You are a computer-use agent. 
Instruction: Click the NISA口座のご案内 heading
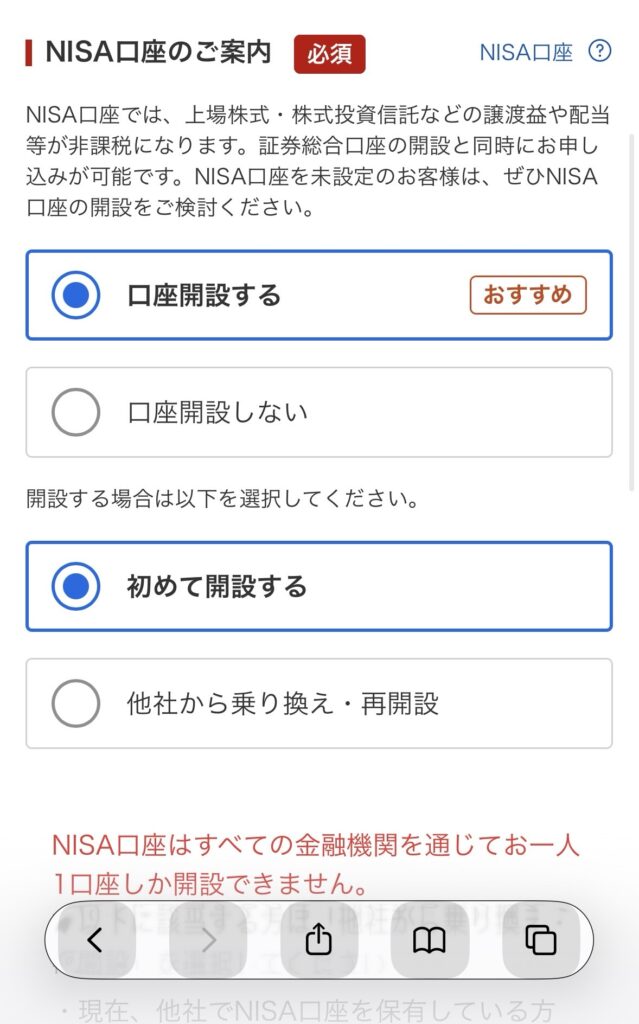click(158, 53)
